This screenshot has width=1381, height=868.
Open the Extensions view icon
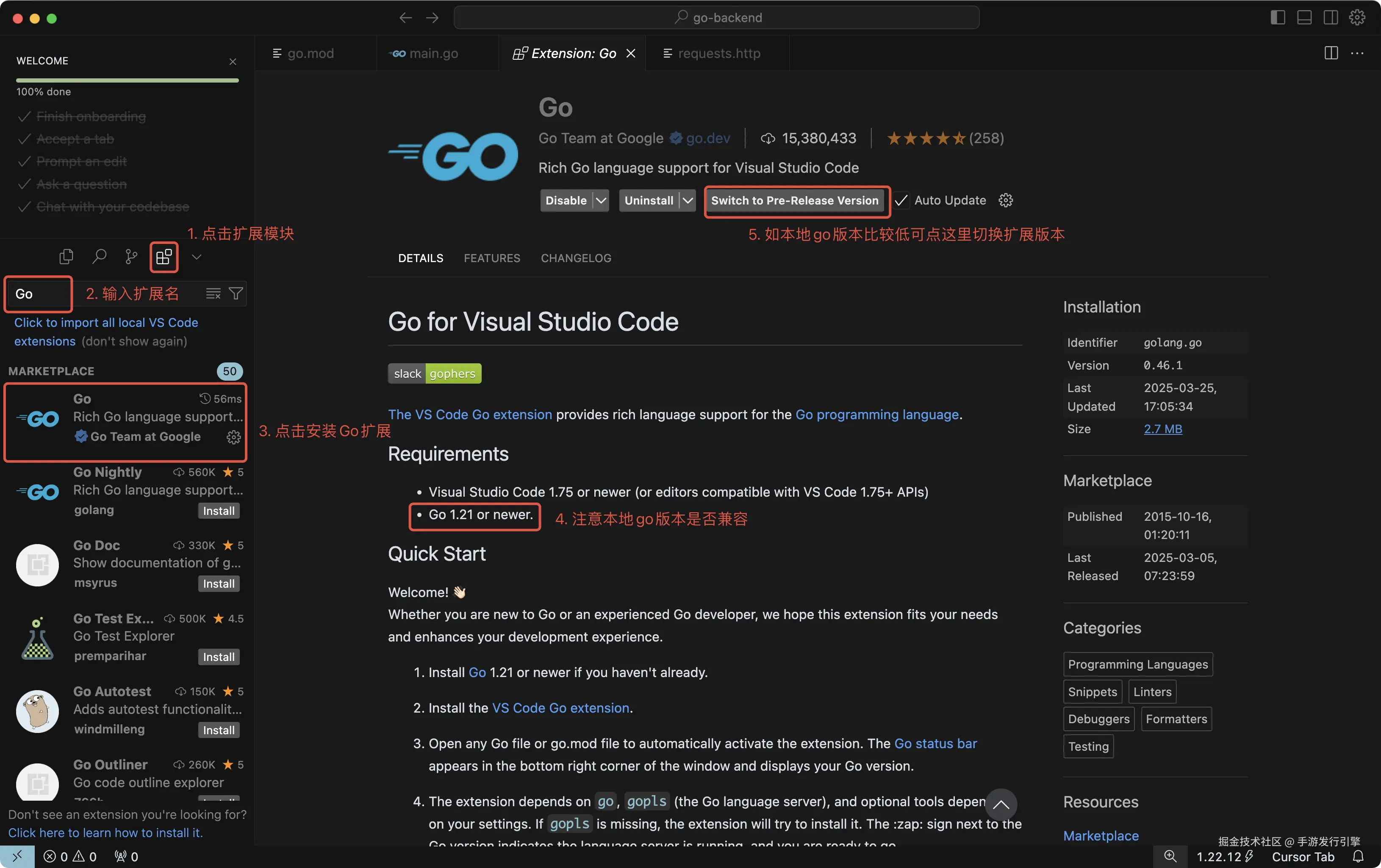click(x=164, y=257)
